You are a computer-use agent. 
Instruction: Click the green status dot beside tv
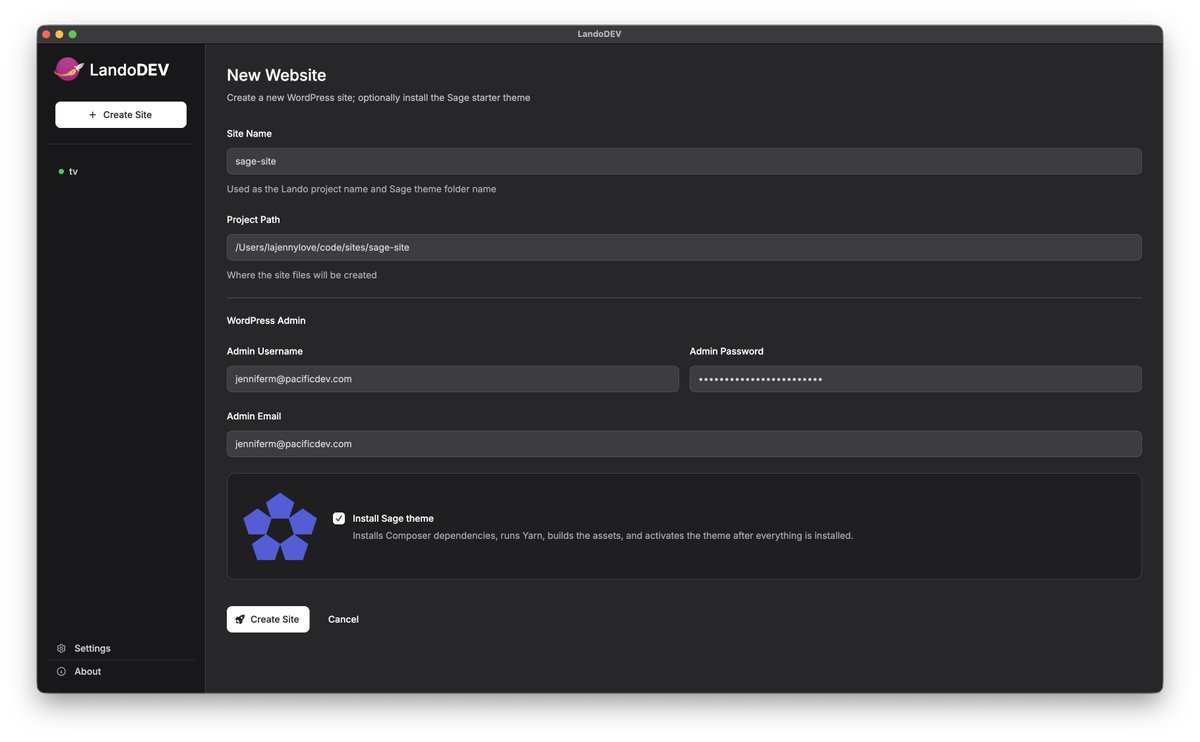(x=60, y=171)
